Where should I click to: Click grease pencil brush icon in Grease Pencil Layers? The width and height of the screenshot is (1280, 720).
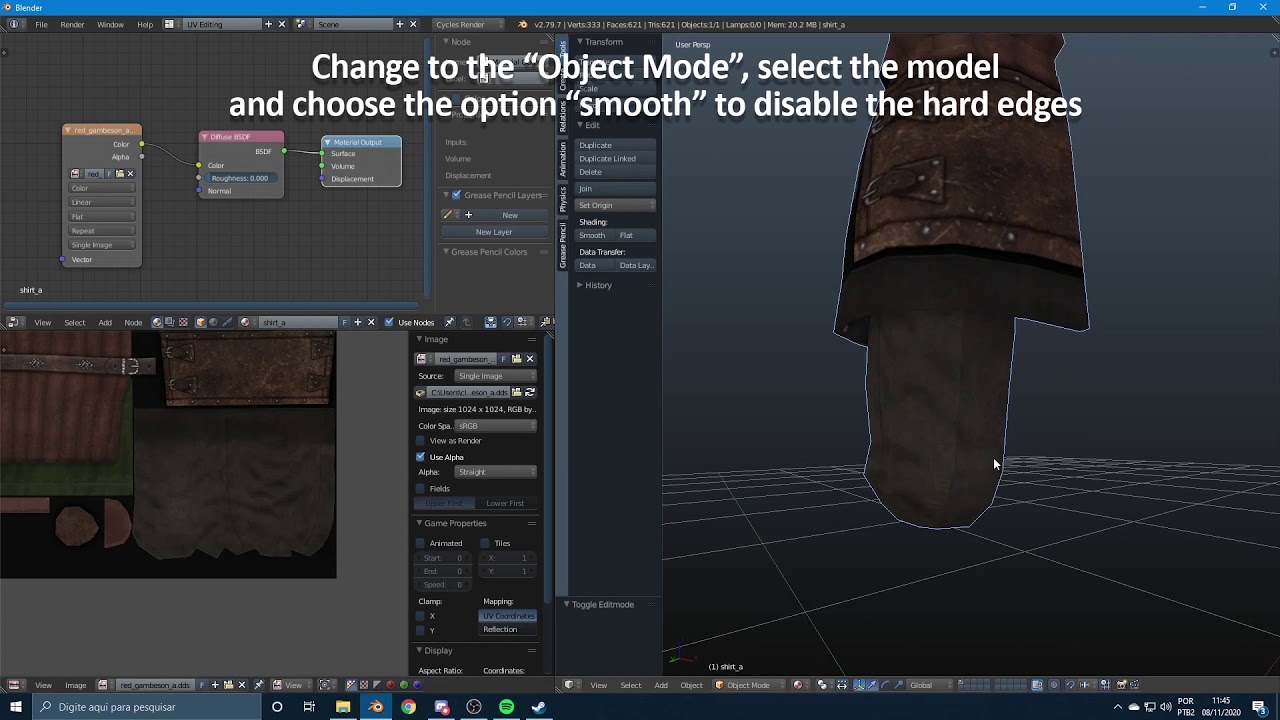(449, 215)
